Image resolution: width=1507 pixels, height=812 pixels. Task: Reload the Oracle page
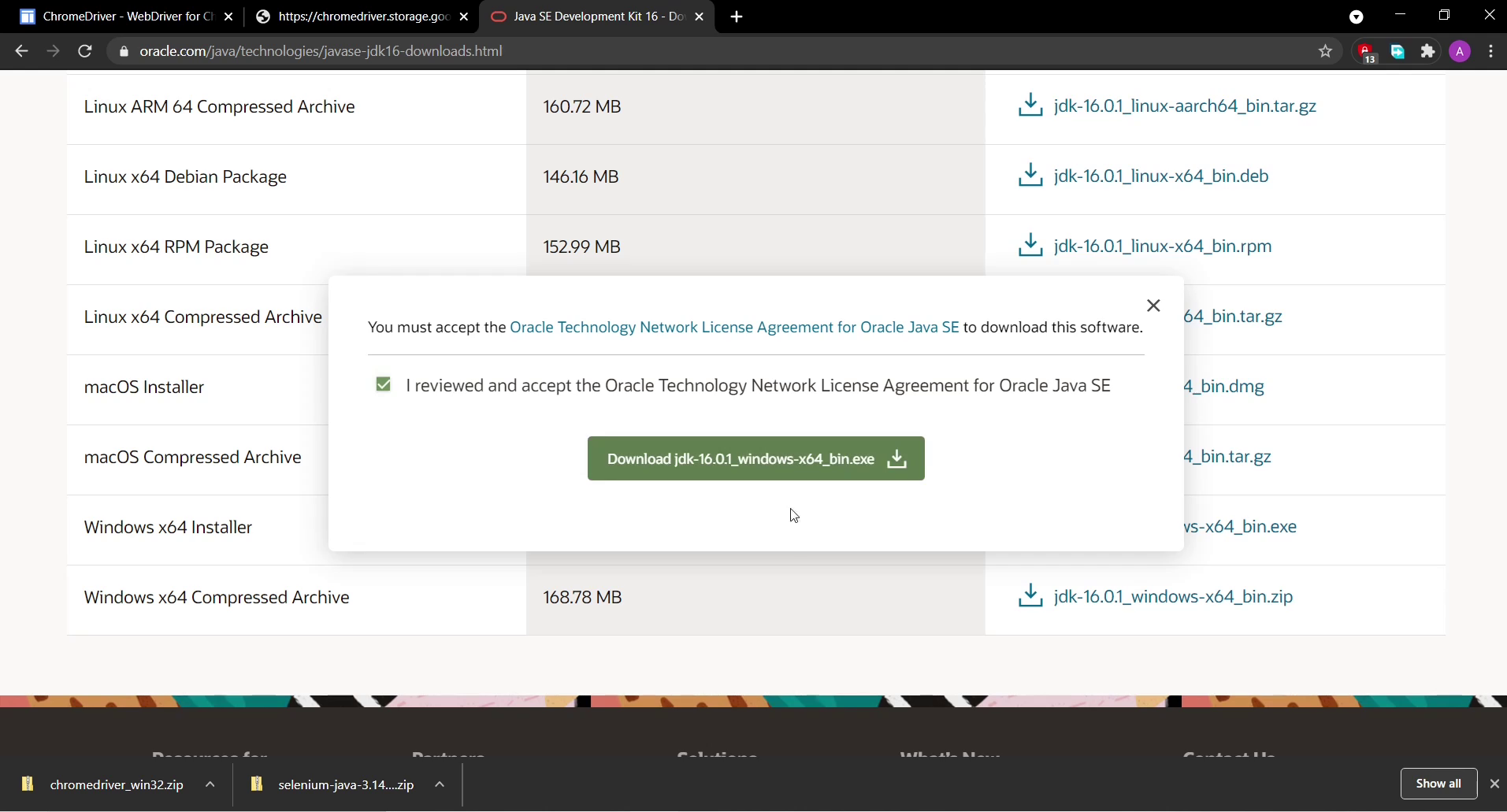pos(85,51)
